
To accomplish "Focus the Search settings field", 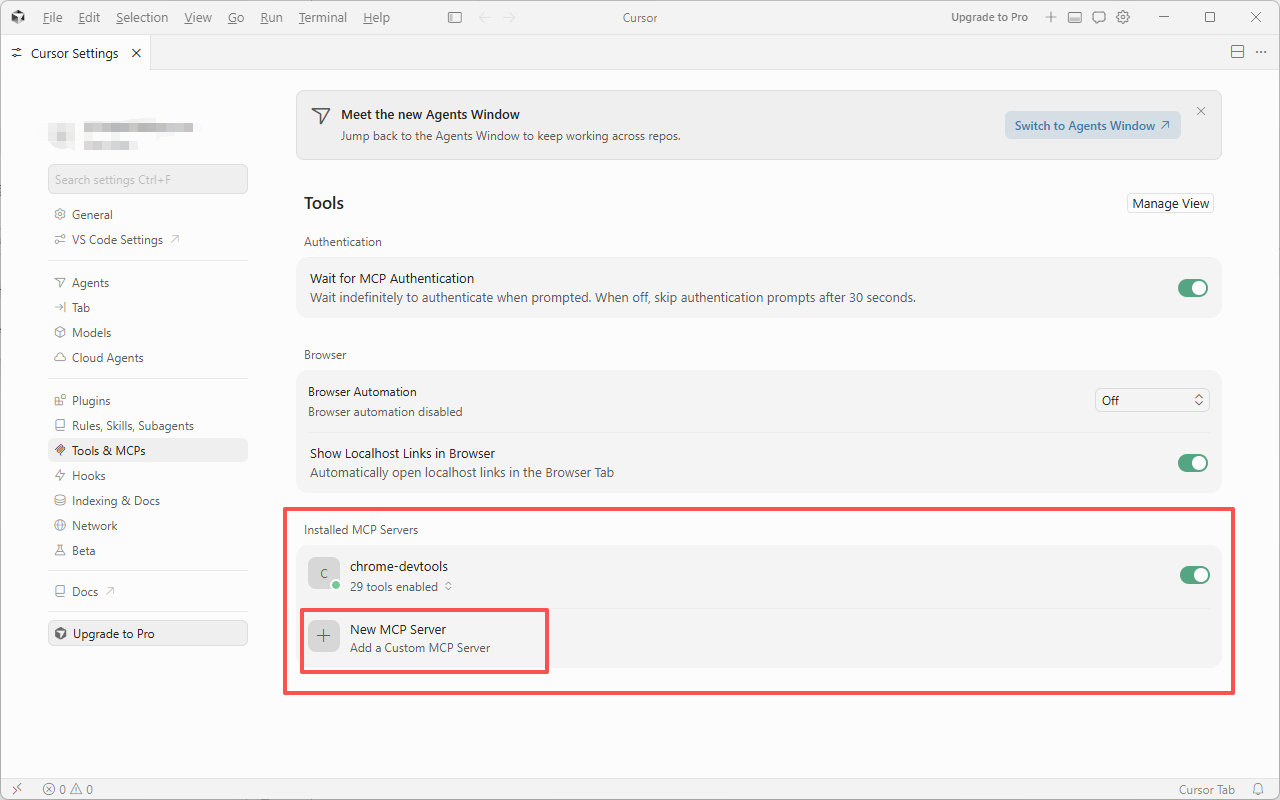I will pyautogui.click(x=148, y=179).
